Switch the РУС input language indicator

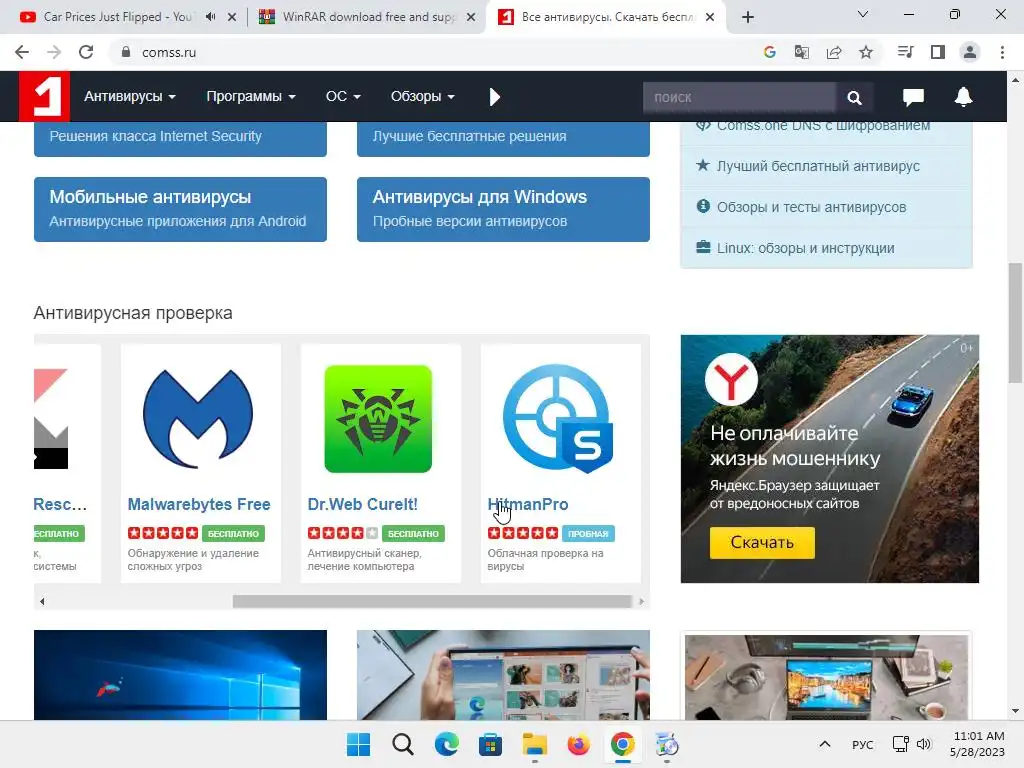click(862, 744)
